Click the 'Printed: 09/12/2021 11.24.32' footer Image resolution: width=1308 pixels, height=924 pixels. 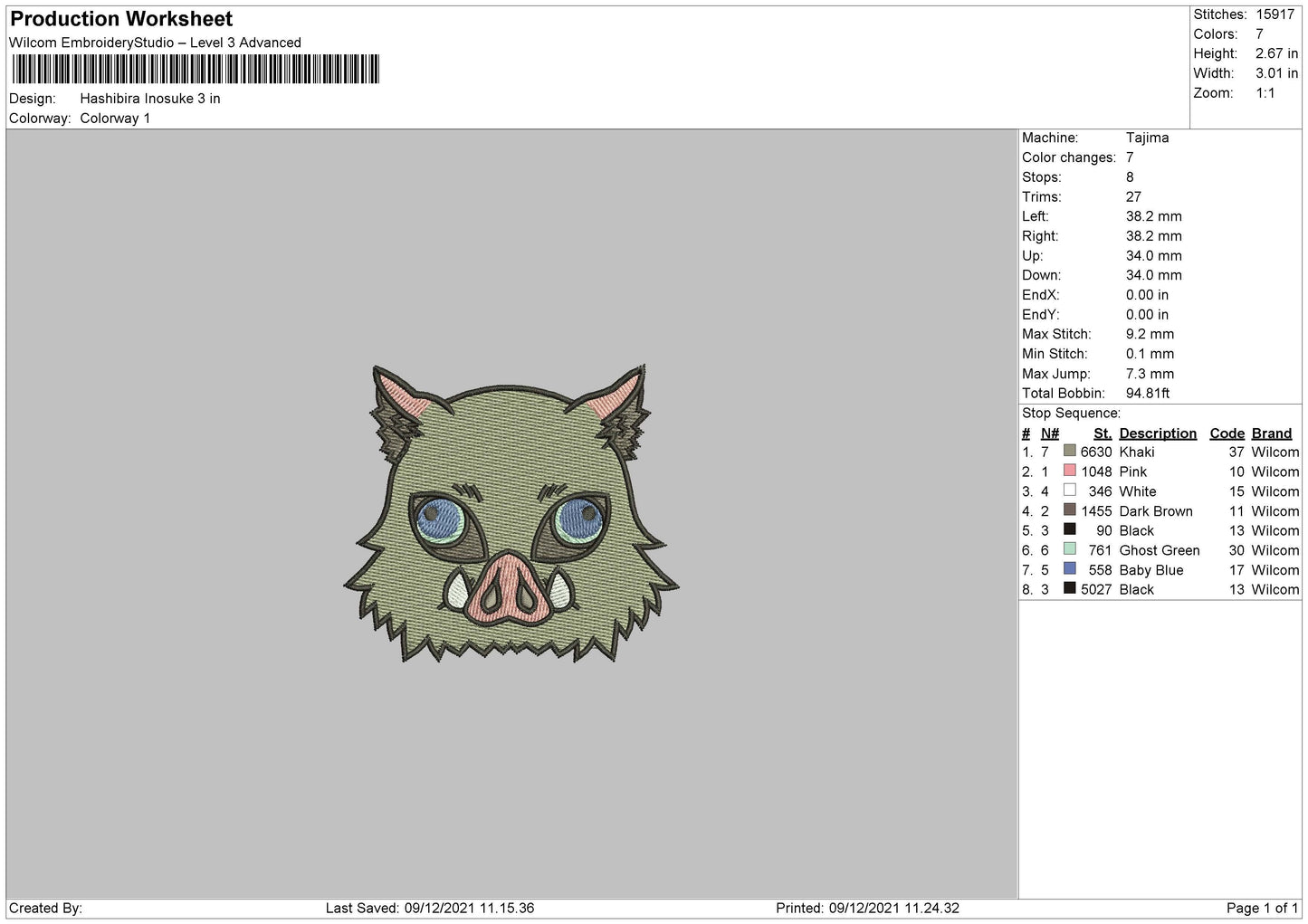[x=867, y=908]
